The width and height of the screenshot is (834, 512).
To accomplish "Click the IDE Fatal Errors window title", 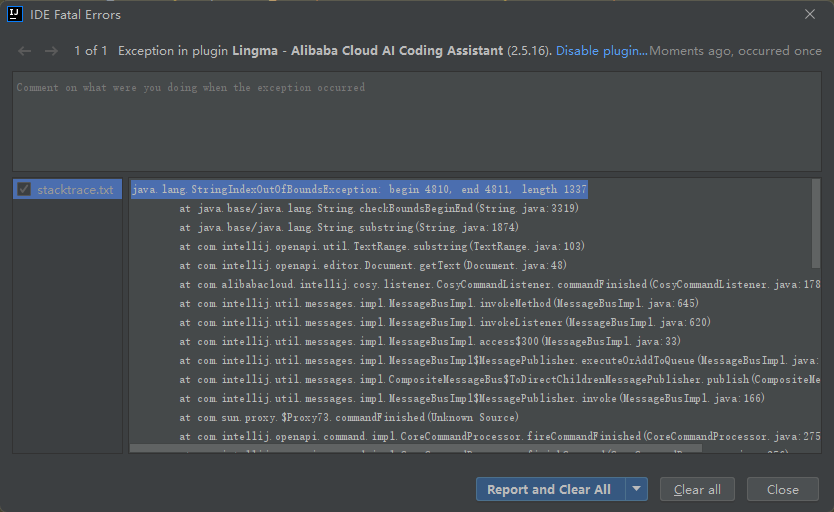I will [76, 14].
